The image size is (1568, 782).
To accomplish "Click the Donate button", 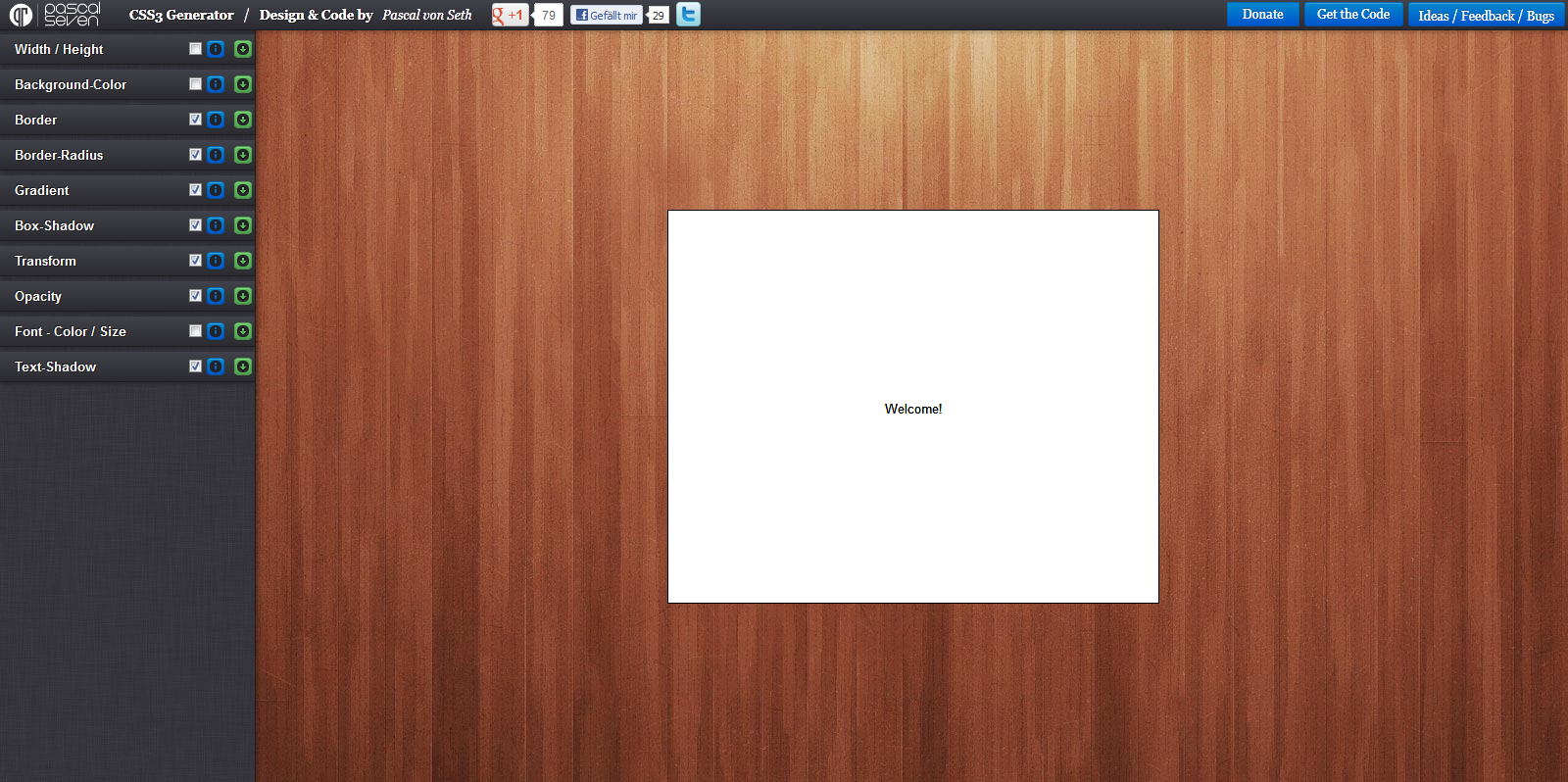I will click(x=1262, y=14).
